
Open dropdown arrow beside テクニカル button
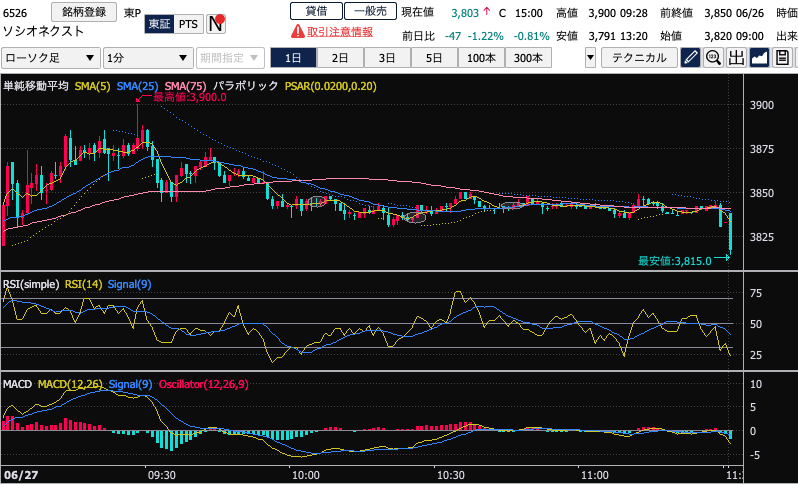pos(590,58)
